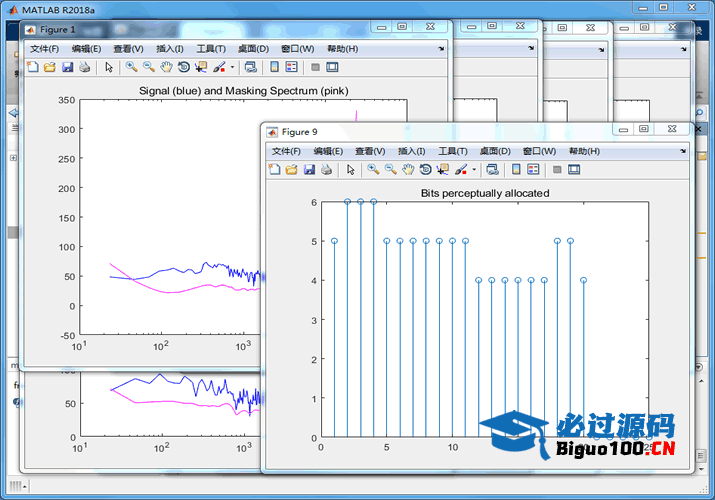Screen dimensions: 715x500
Task: Insert Legend icon in Figure 9 toolbar
Action: pyautogui.click(x=533, y=170)
